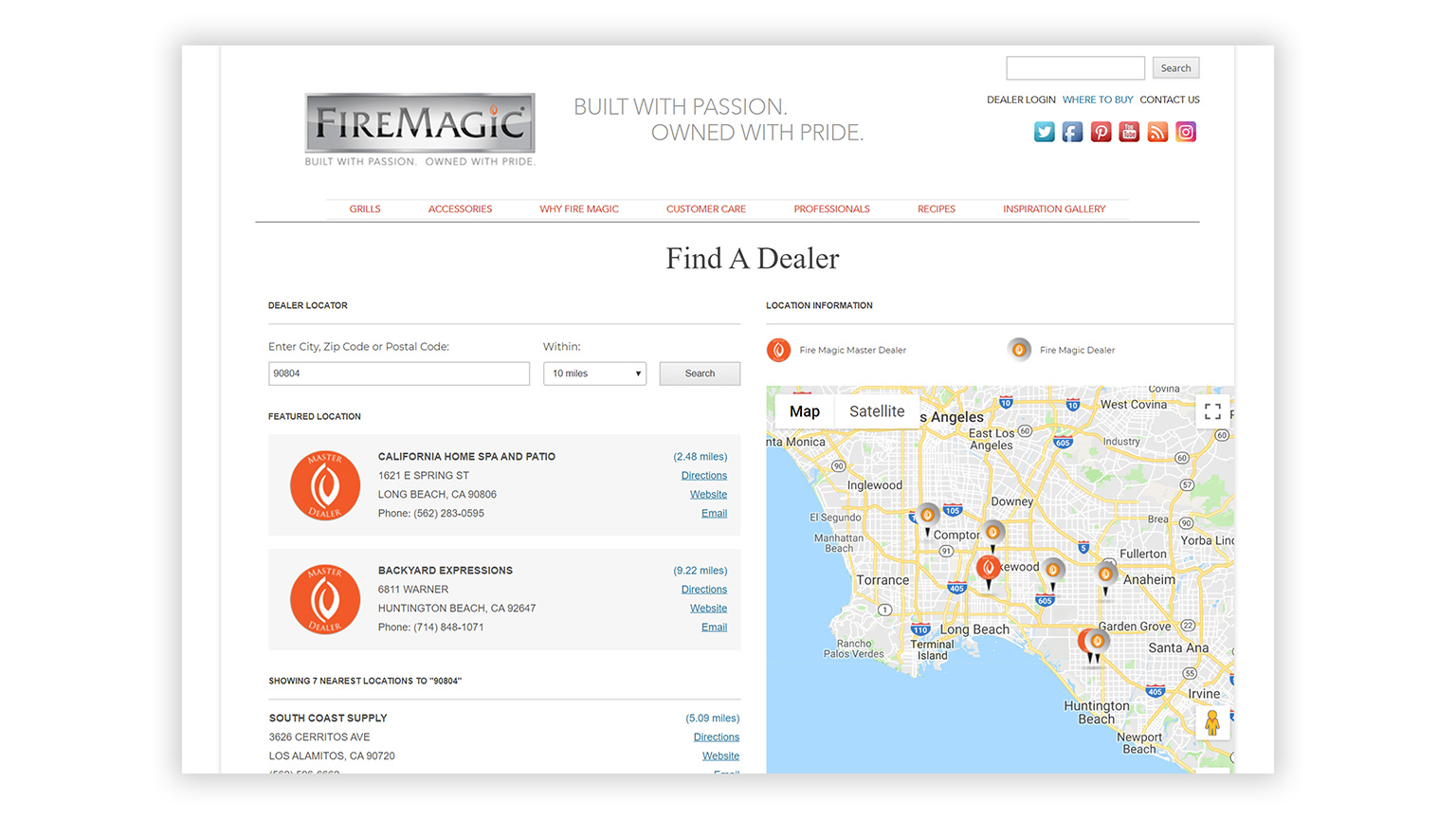Click the Master Dealer badge for Backyard Expressions
1456x819 pixels.
click(x=325, y=599)
